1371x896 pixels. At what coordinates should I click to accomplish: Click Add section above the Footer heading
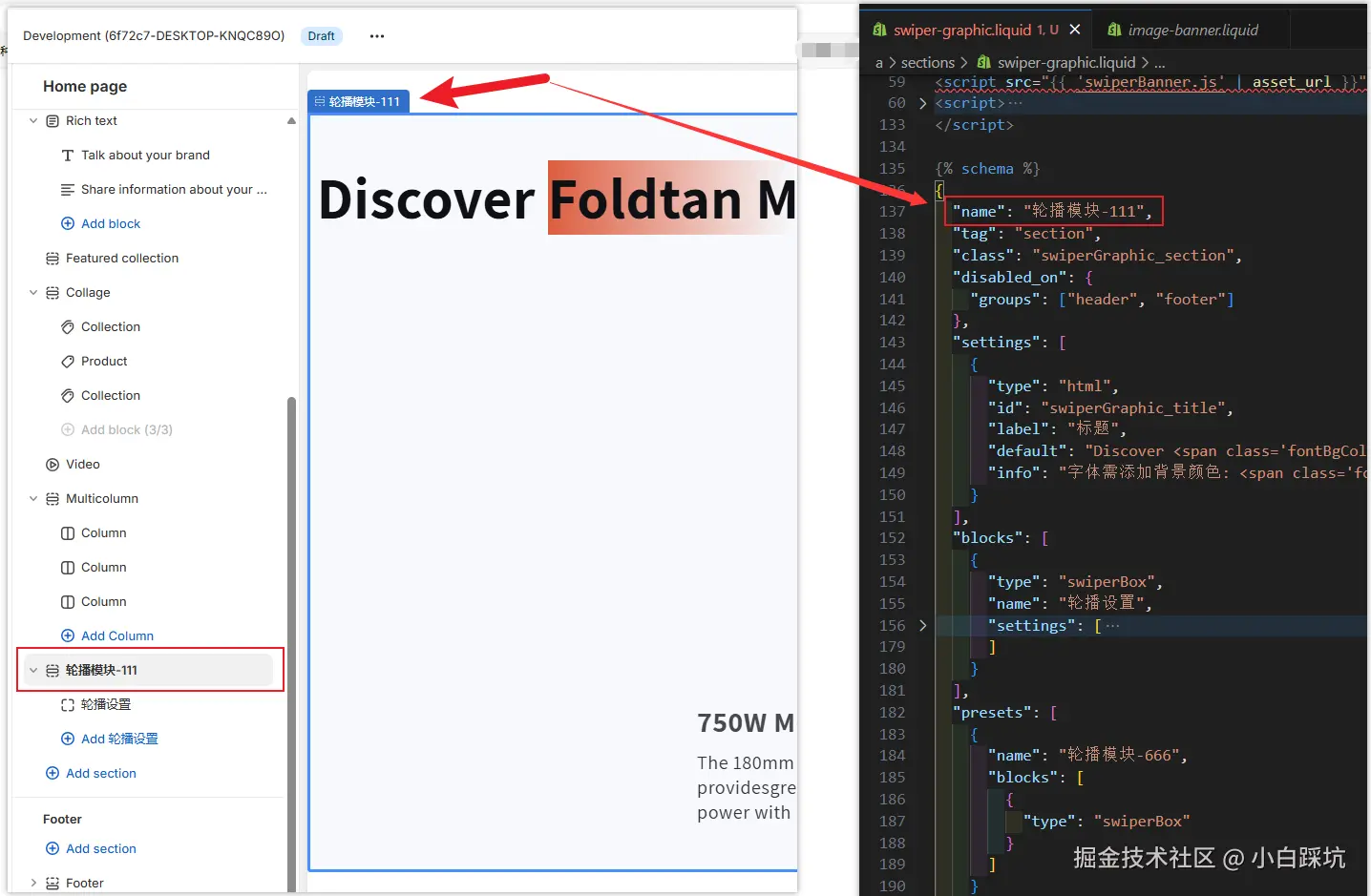coord(101,774)
